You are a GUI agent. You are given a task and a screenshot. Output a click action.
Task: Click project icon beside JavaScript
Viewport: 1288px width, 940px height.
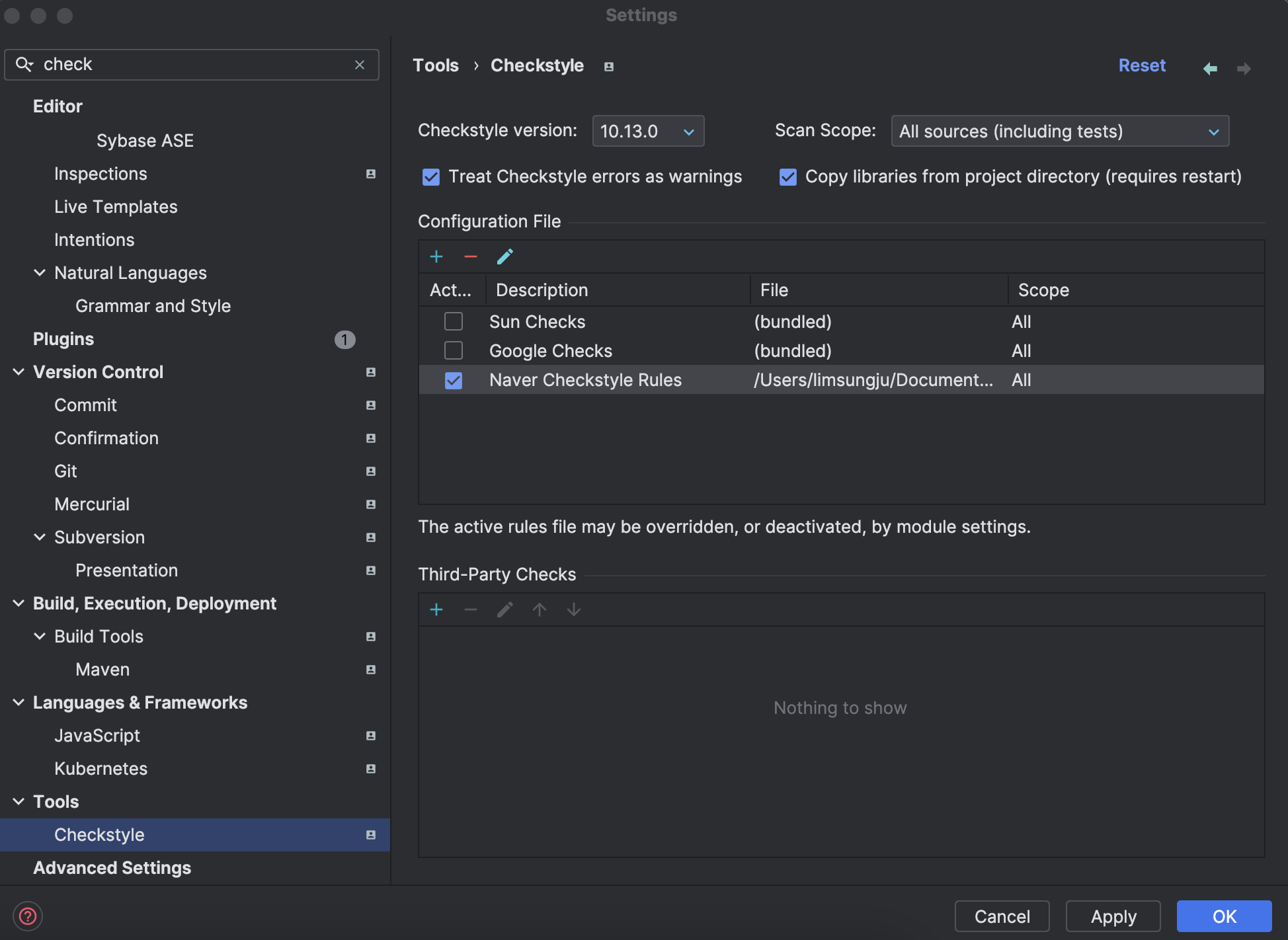[x=371, y=736]
